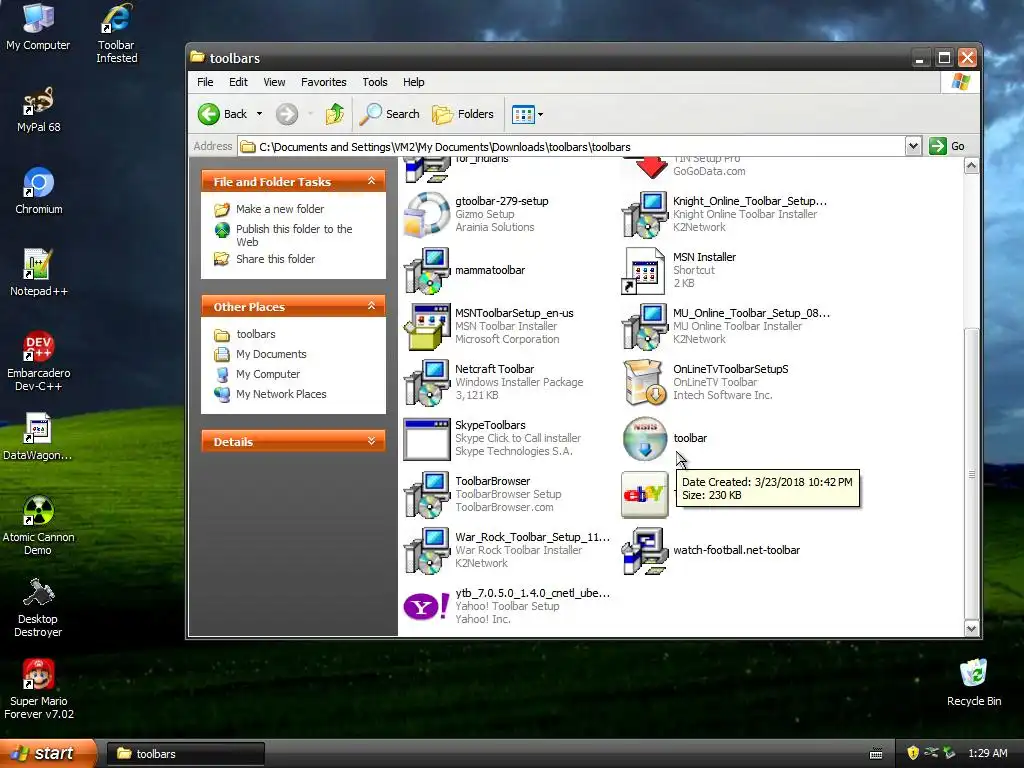Image resolution: width=1024 pixels, height=768 pixels.
Task: Select the eBay toolbar installer icon
Action: coord(645,495)
